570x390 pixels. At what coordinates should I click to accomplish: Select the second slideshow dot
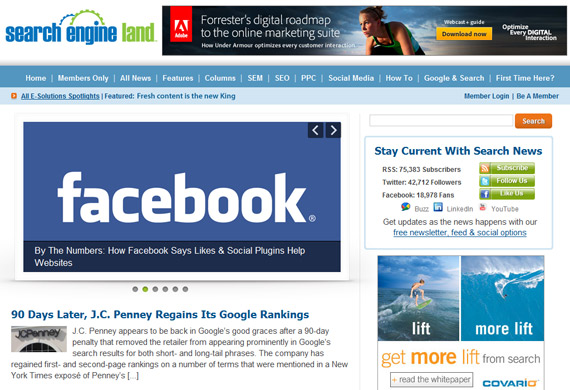[x=145, y=289]
